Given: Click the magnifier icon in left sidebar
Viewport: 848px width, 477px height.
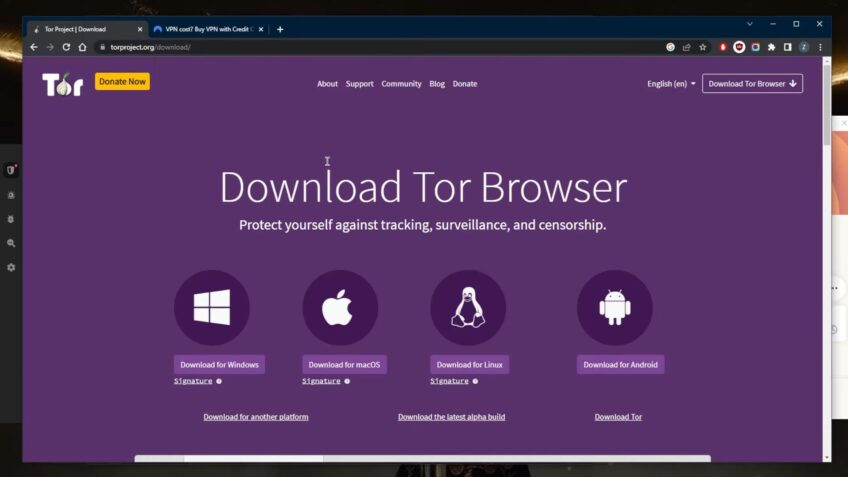Looking at the screenshot, I should click(x=11, y=243).
